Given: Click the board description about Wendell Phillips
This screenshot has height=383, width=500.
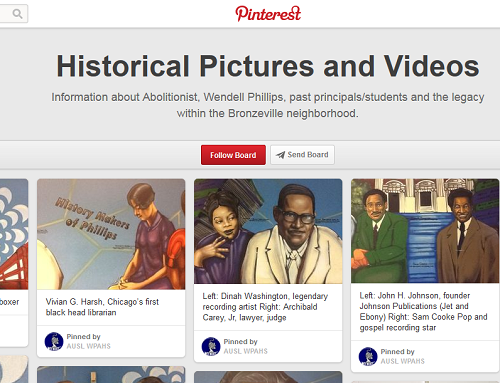Looking at the screenshot, I should 268,105.
